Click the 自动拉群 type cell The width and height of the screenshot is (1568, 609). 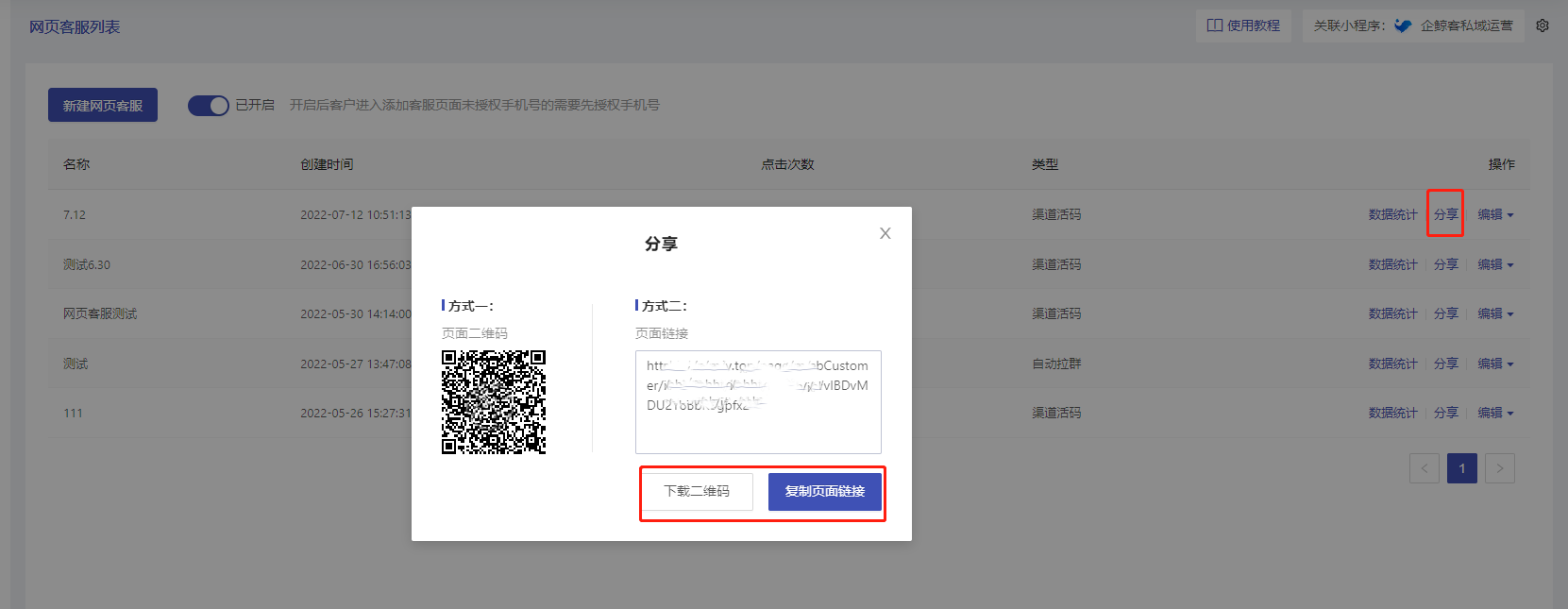tap(1056, 364)
